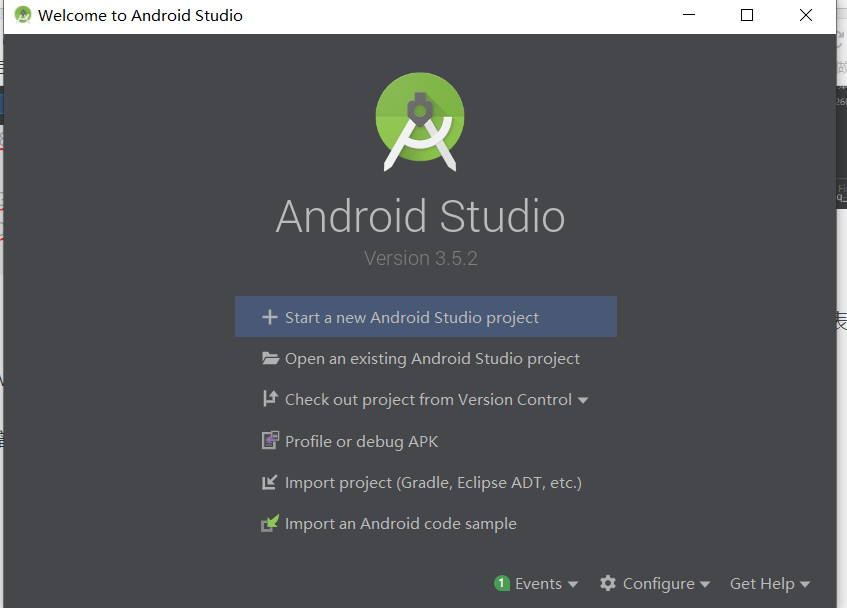Click the green Events notification badge

click(502, 583)
